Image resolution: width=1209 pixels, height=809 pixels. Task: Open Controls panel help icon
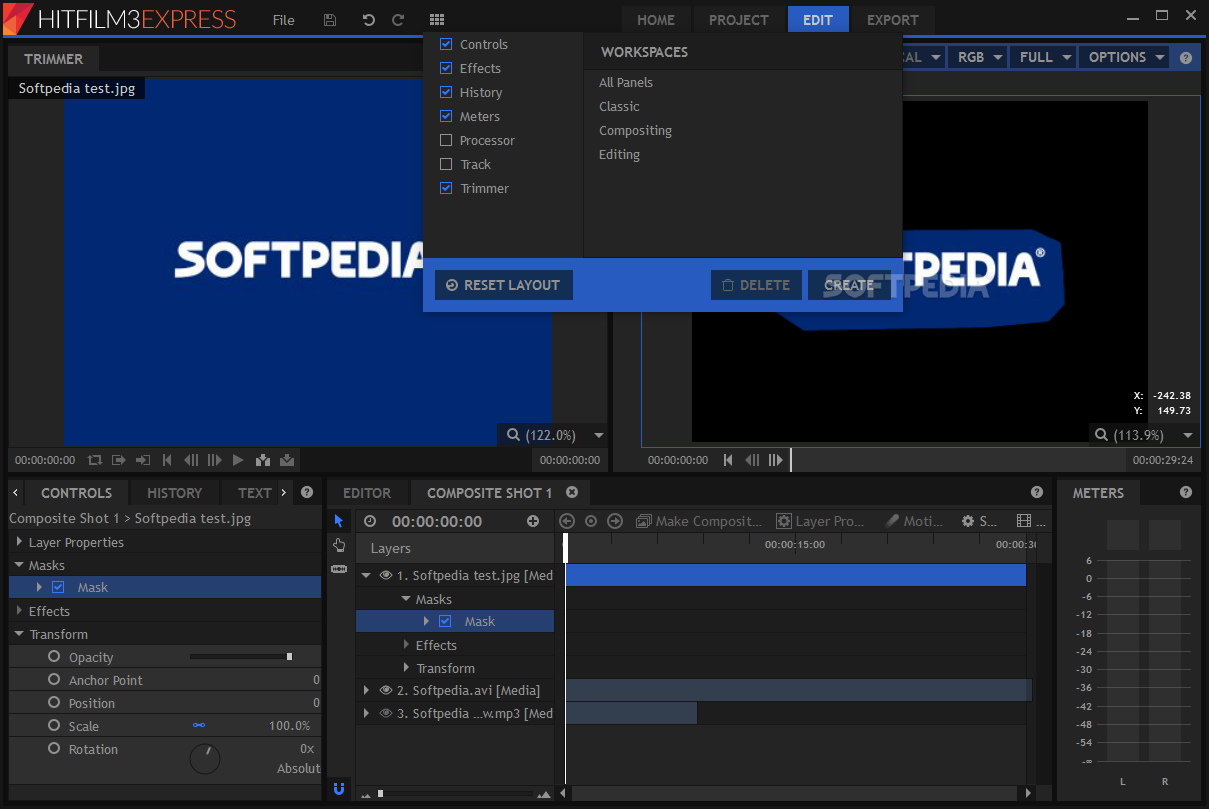[307, 492]
